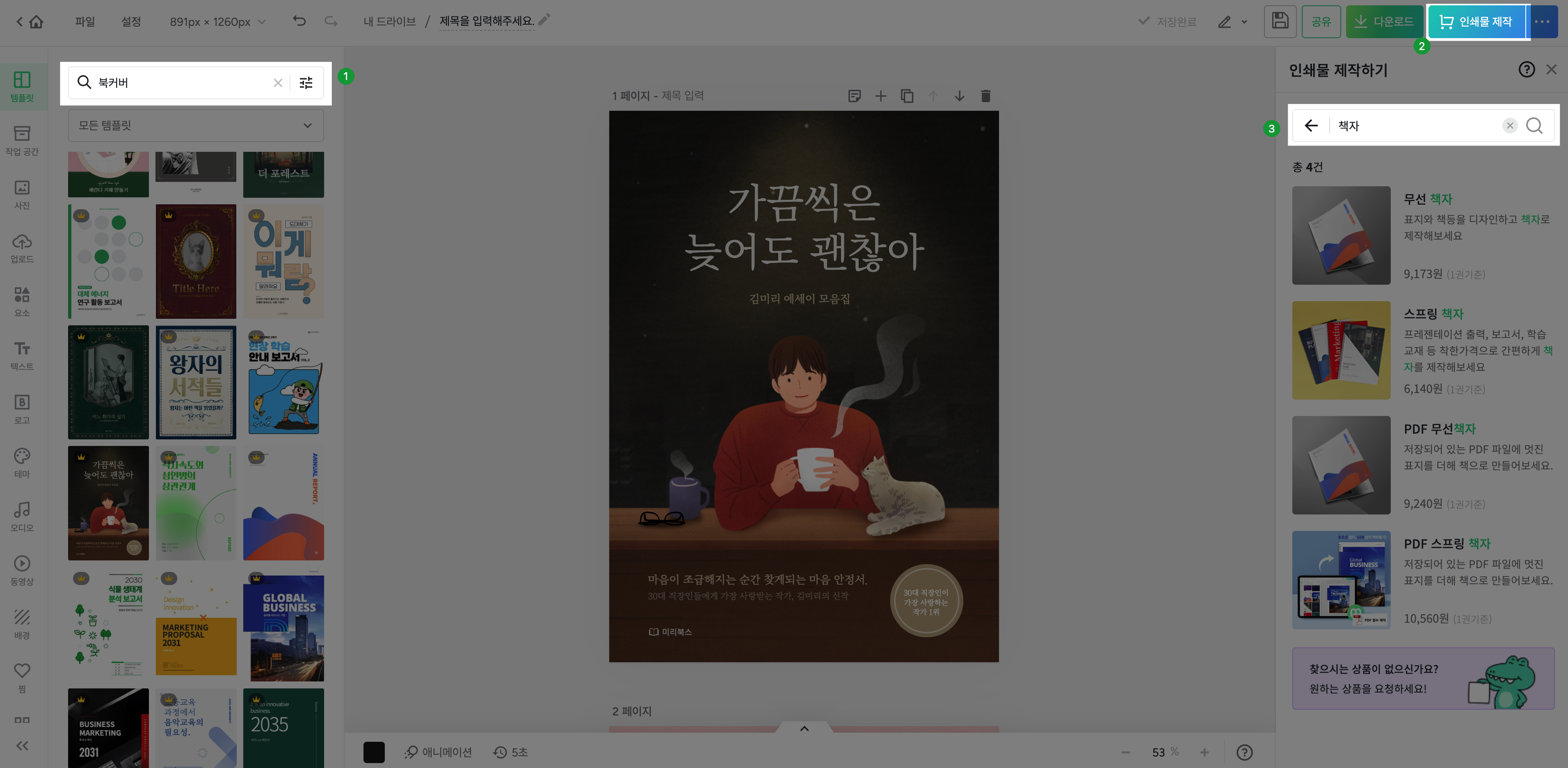Click the product request banner 찾으시는 상품이 없으신가요
This screenshot has height=768, width=1568.
click(1422, 679)
